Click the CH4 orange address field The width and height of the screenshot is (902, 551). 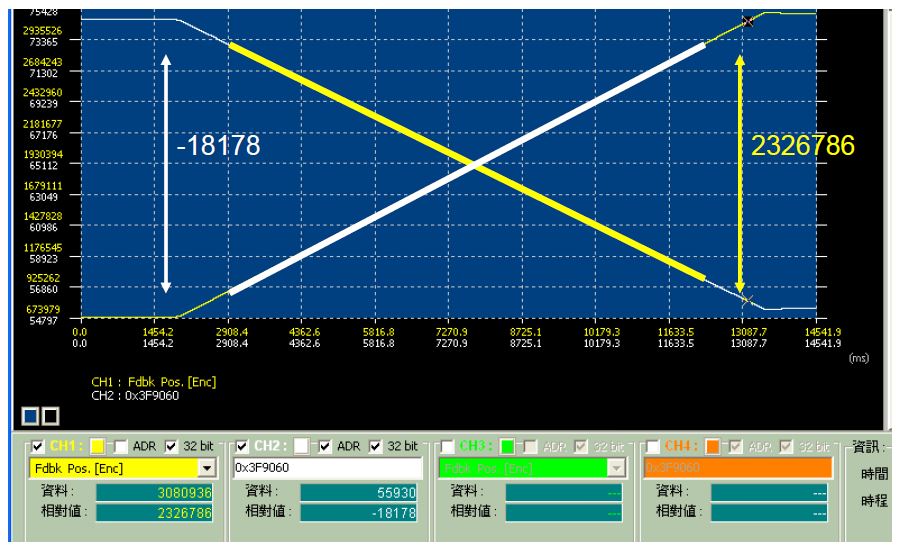tap(736, 468)
